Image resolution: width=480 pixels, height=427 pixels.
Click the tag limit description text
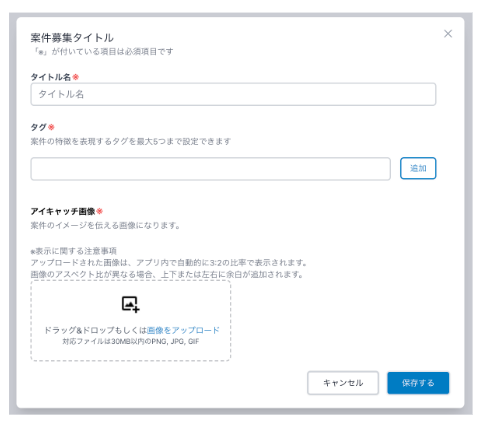[131, 142]
